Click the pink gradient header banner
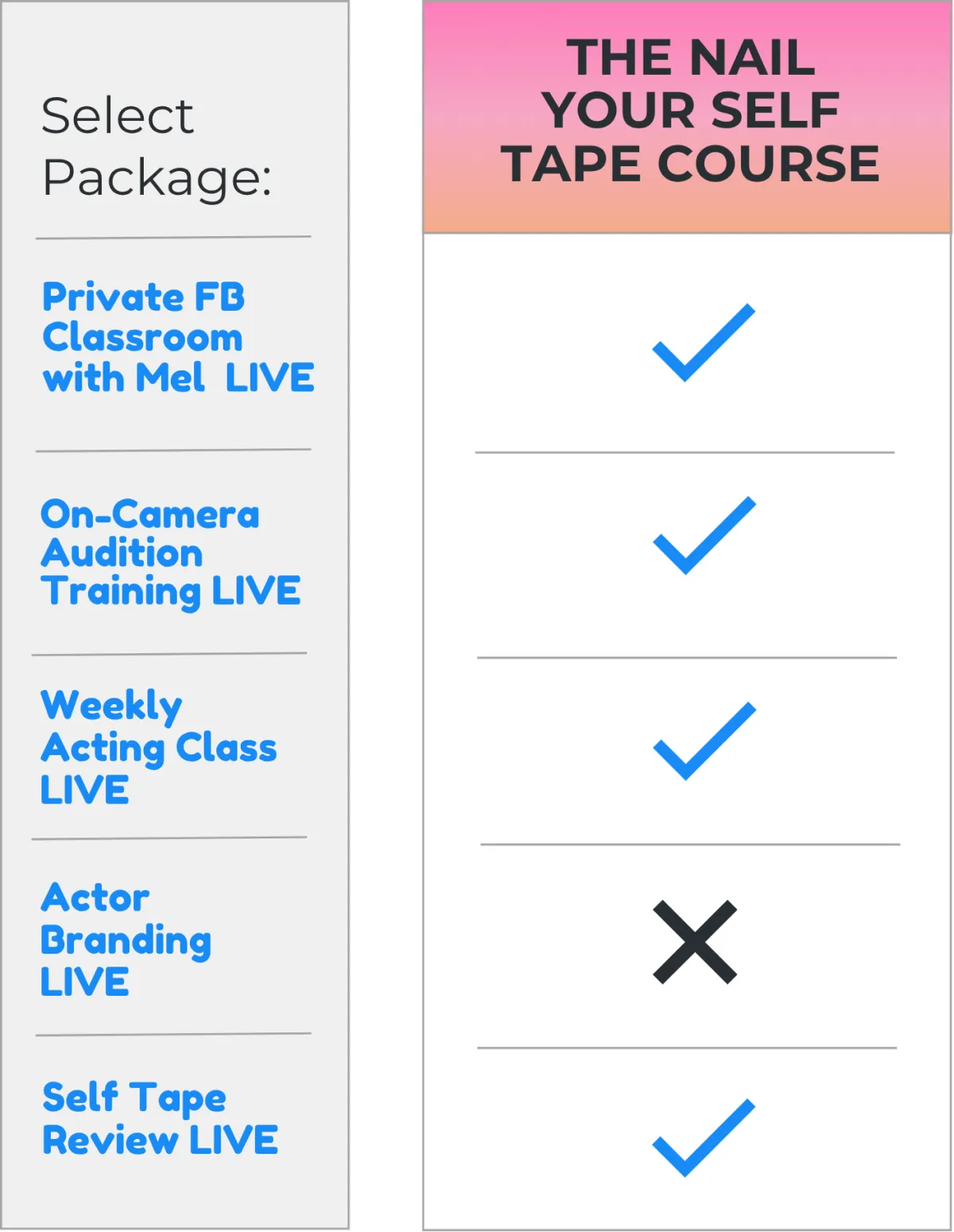Screen dimensions: 954x1232 point(687,117)
